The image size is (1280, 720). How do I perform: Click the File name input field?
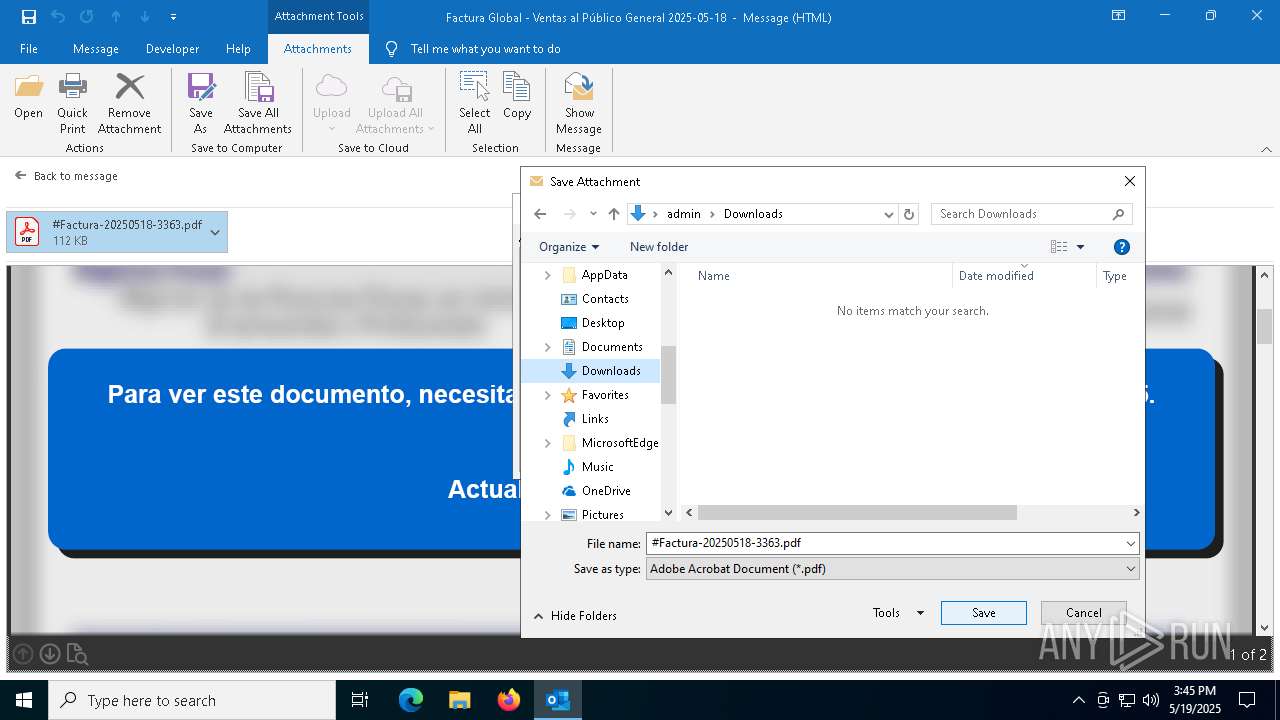coord(892,543)
